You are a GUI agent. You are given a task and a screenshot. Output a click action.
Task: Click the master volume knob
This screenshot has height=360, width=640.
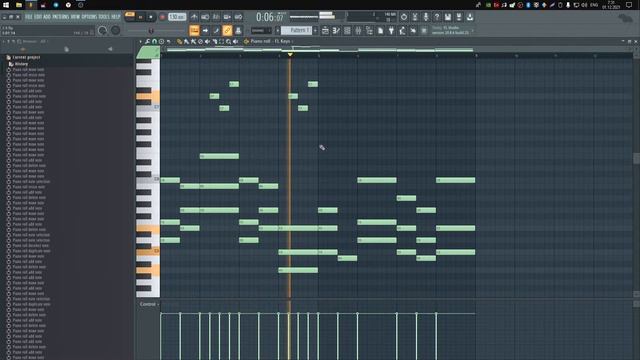(102, 31)
